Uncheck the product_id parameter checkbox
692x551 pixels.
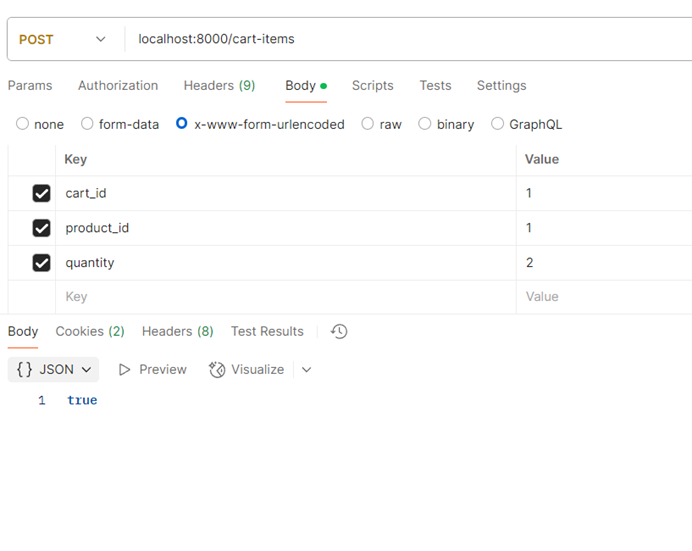click(41, 228)
